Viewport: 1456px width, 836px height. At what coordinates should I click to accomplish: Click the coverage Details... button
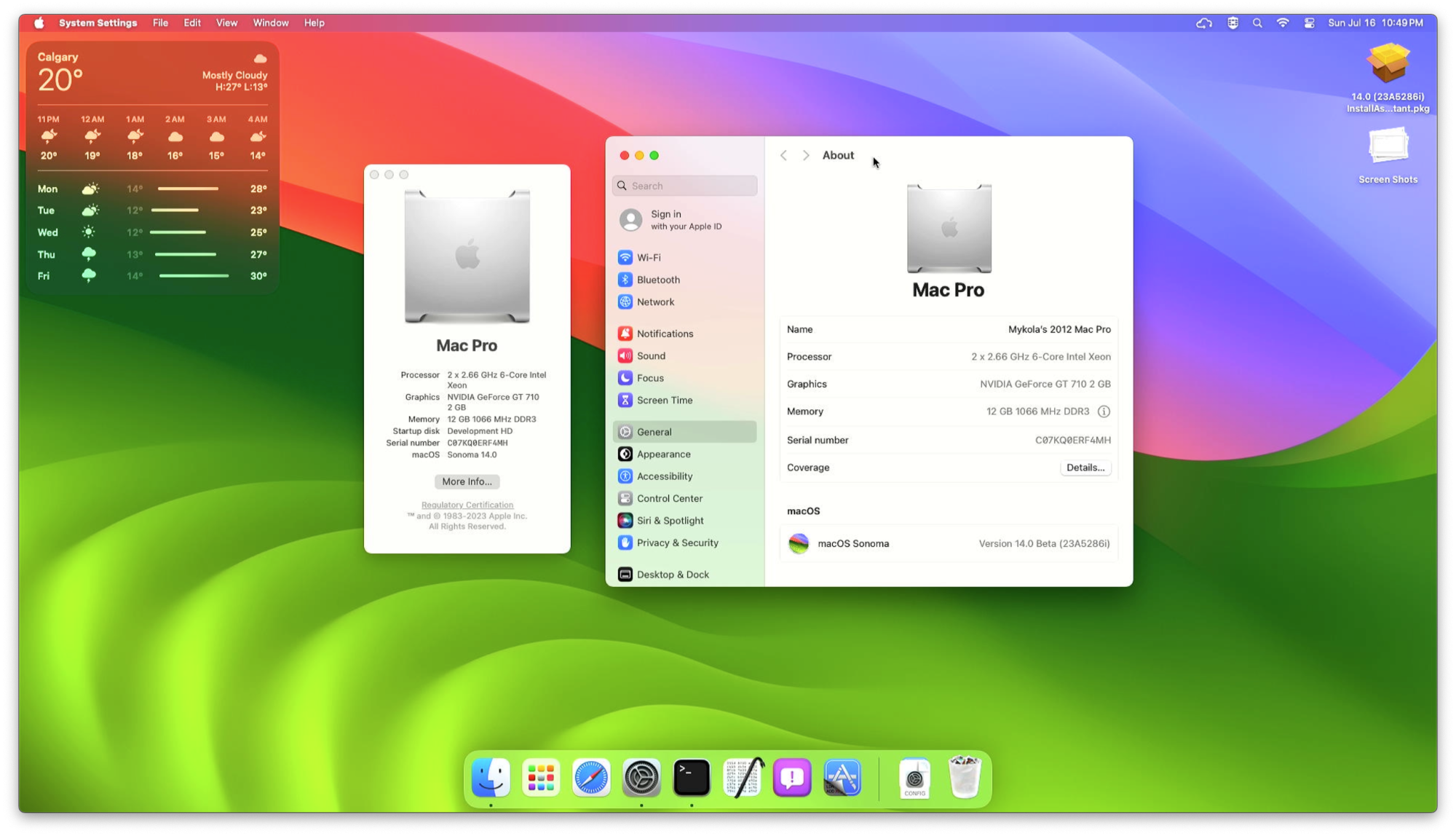[1085, 468]
